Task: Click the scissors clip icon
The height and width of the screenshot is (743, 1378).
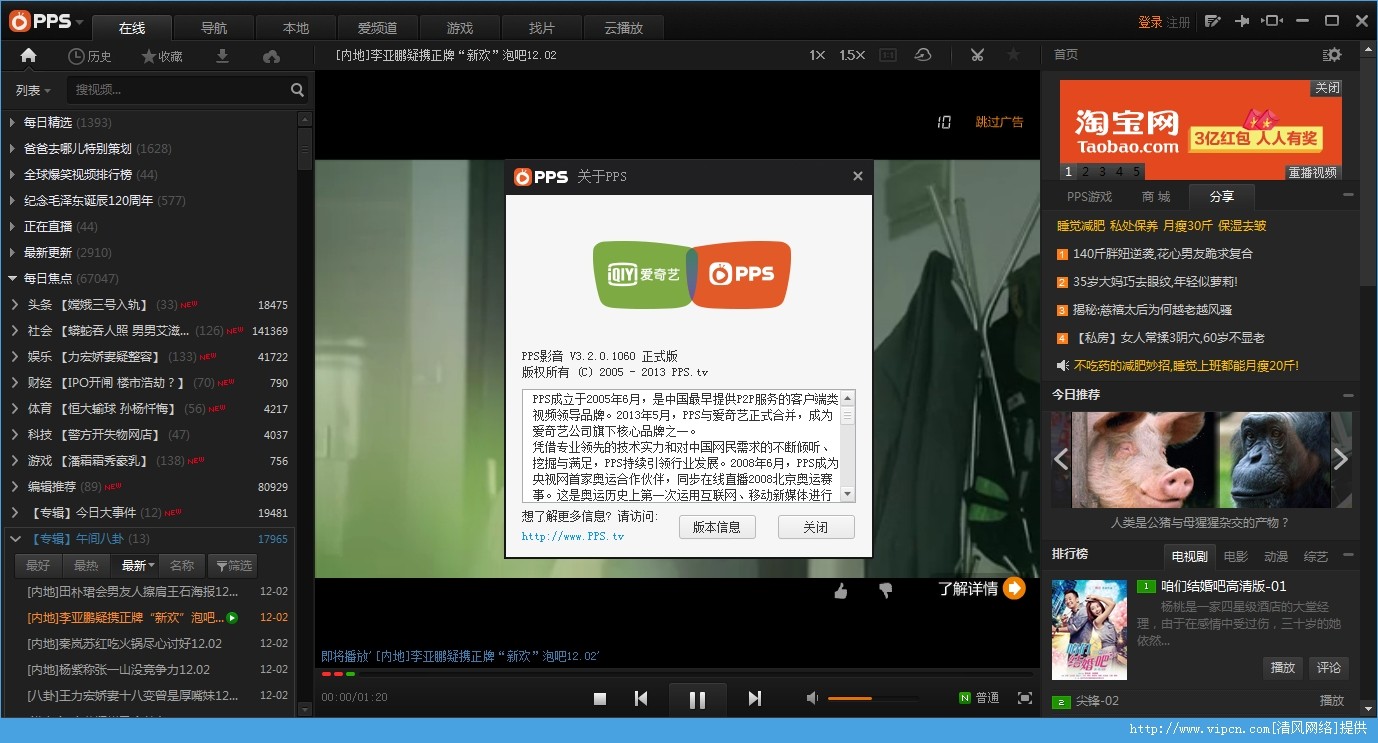Action: [977, 55]
